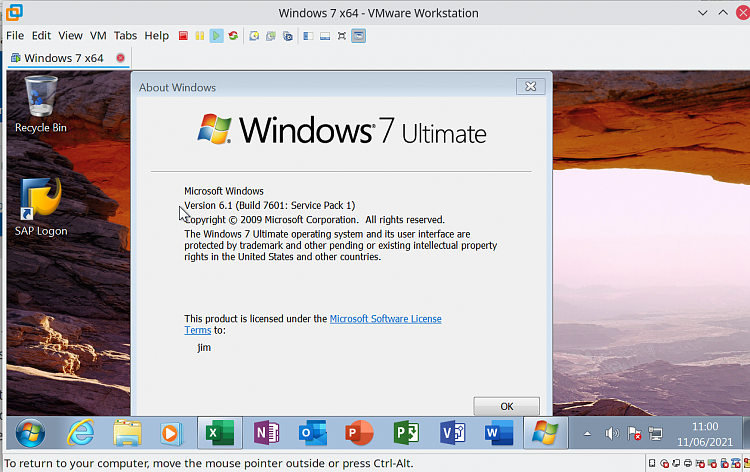Close the Windows 7 x64 tab
Screen dimensions: 750x472
coord(121,58)
